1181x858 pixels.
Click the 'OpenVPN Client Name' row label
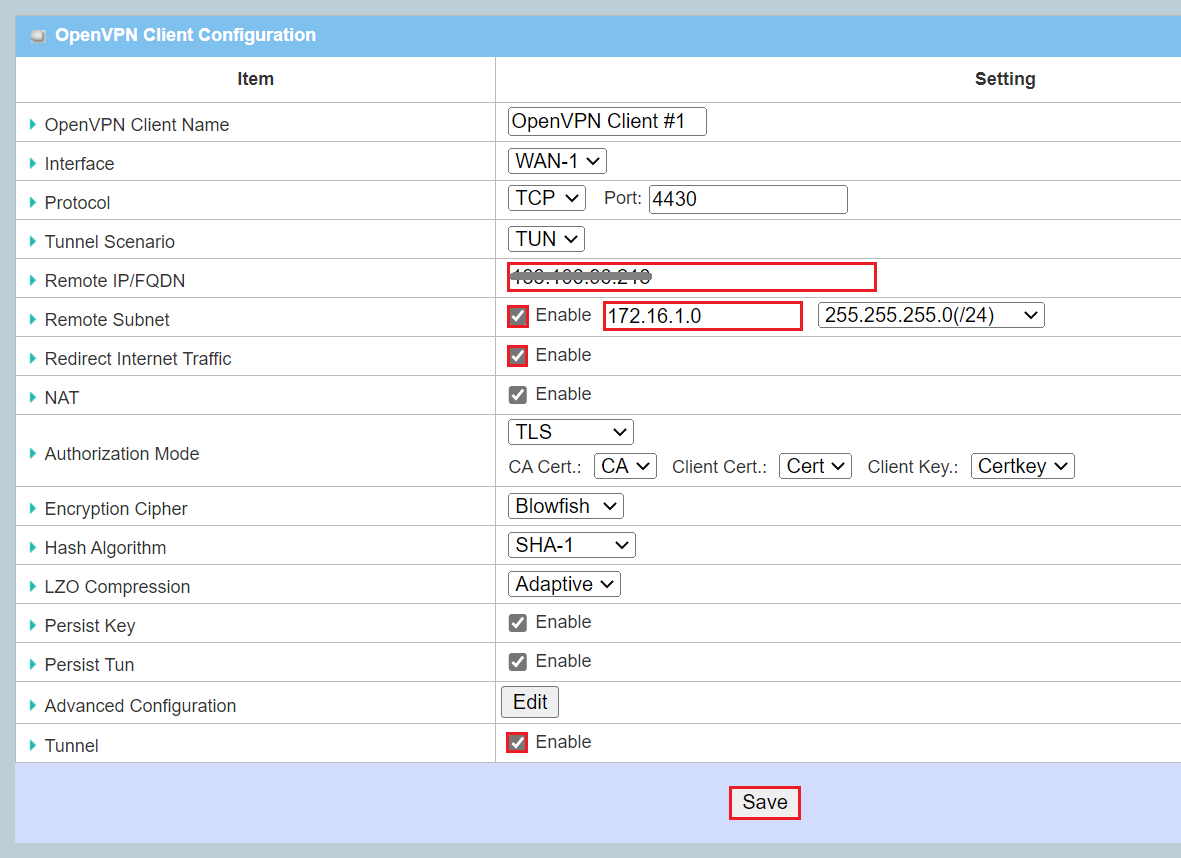coord(136,125)
